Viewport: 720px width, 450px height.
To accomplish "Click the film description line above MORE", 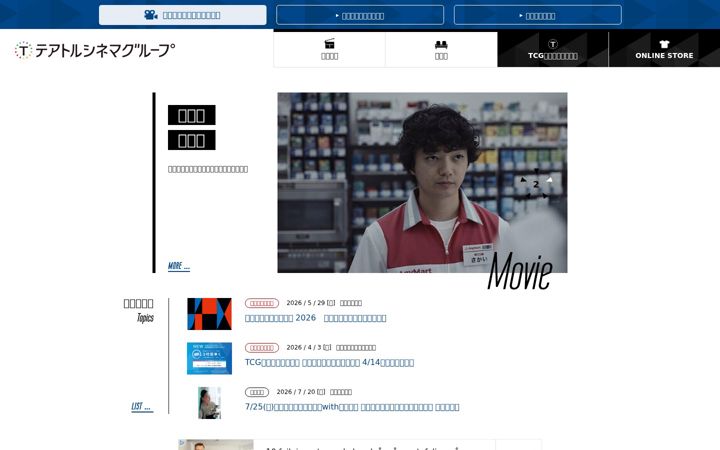I will 208,169.
